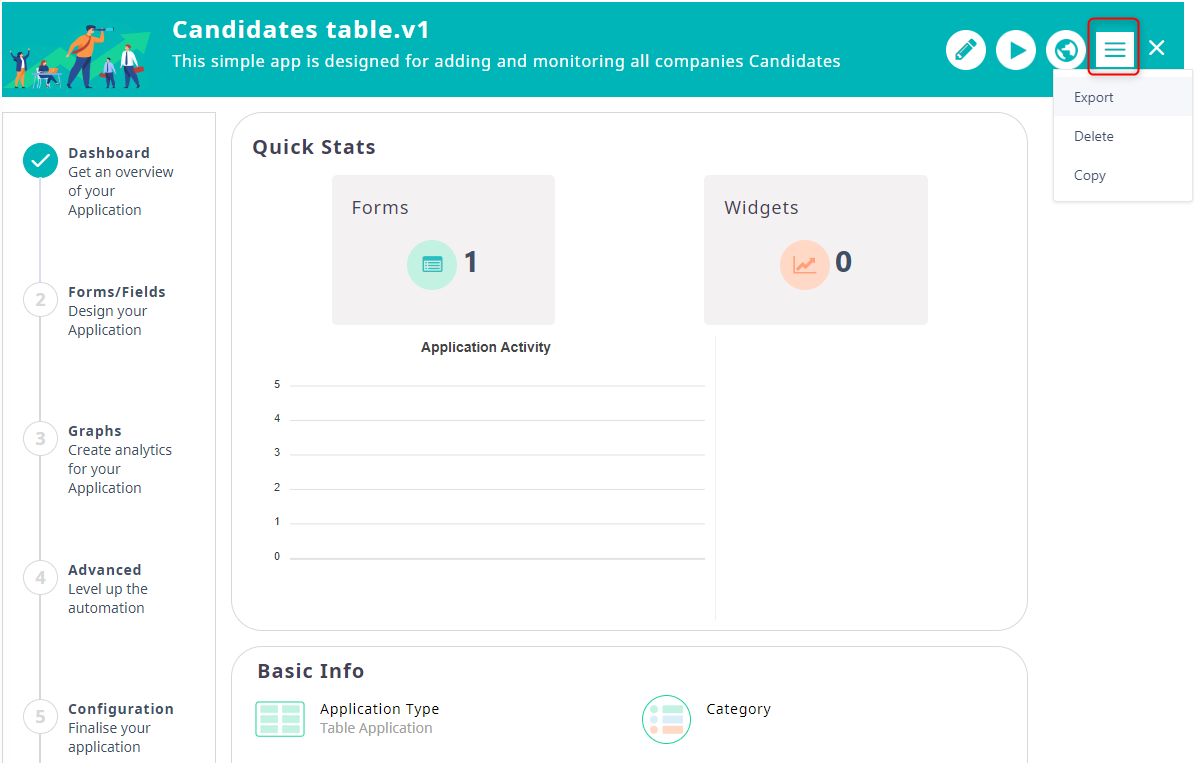Click the Category list icon
1195x763 pixels.
[667, 719]
